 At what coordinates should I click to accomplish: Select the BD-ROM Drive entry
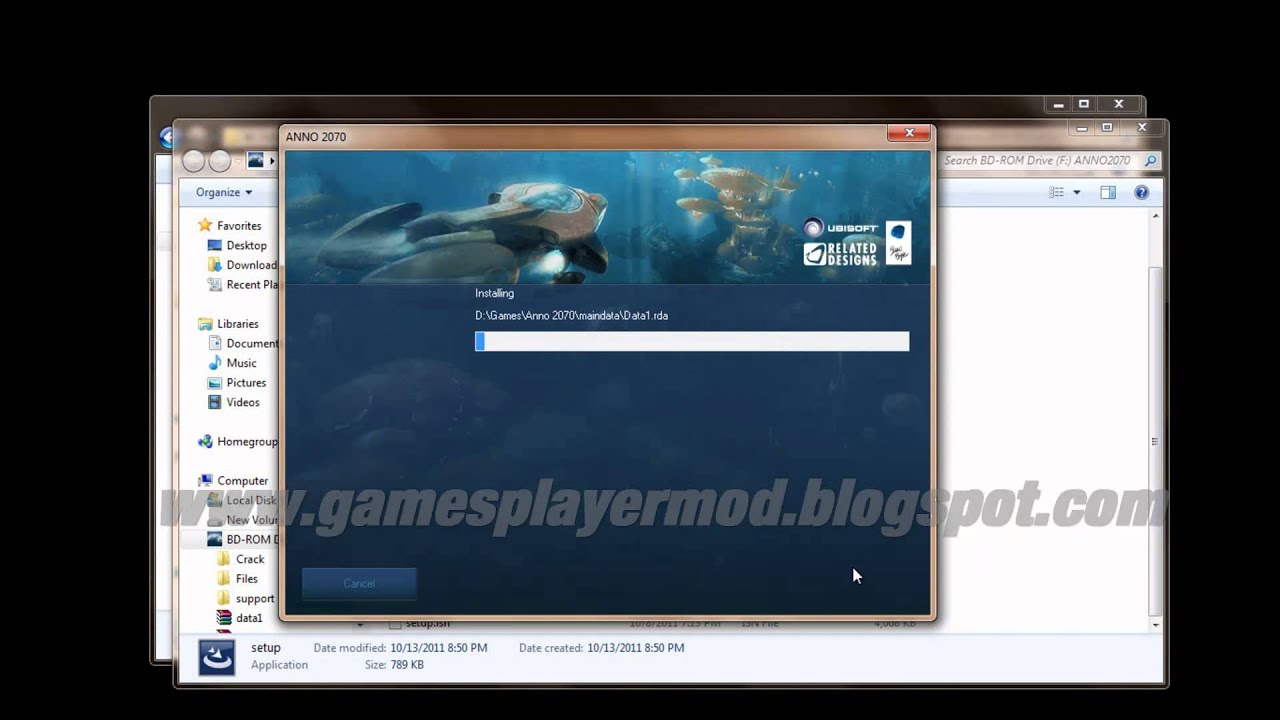click(x=252, y=539)
